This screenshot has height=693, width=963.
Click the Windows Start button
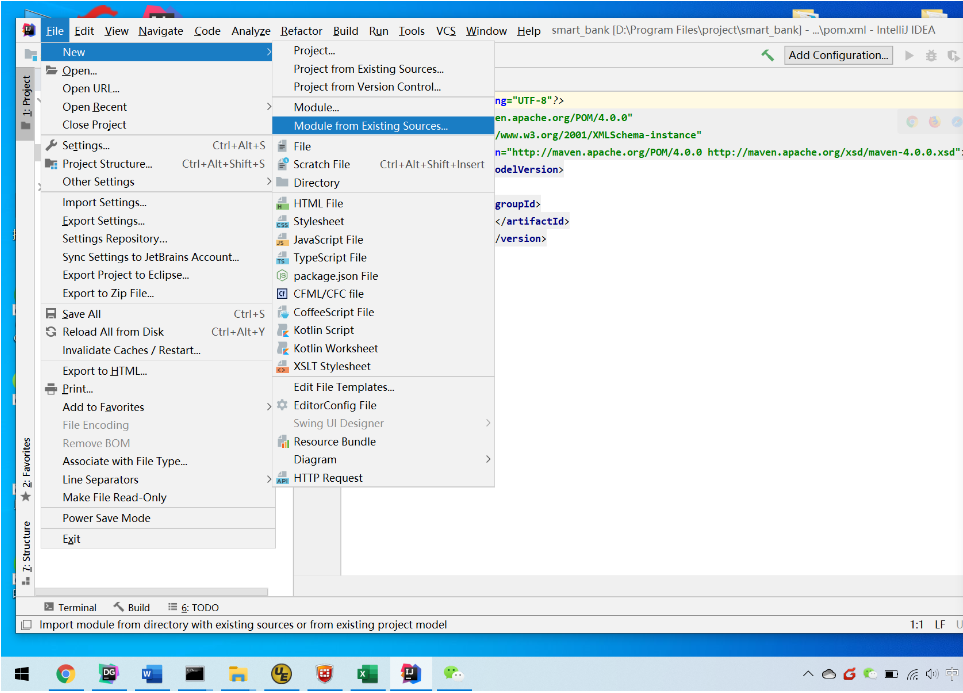pos(21,674)
